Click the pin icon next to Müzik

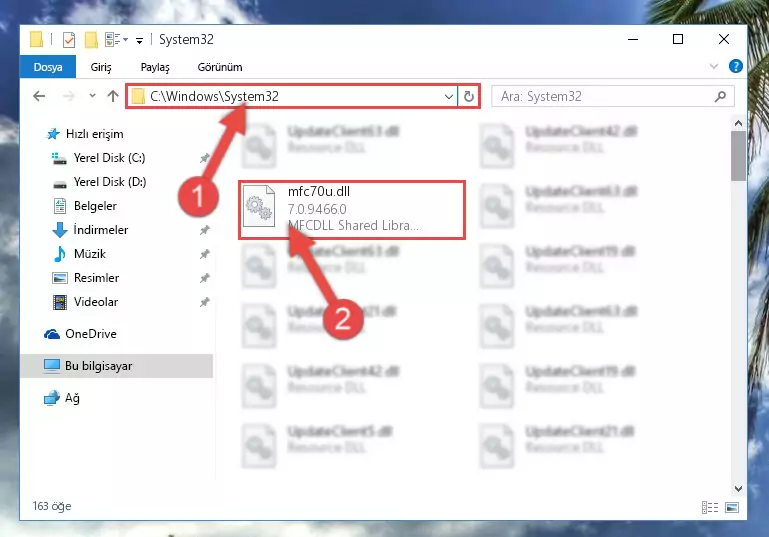[x=205, y=254]
